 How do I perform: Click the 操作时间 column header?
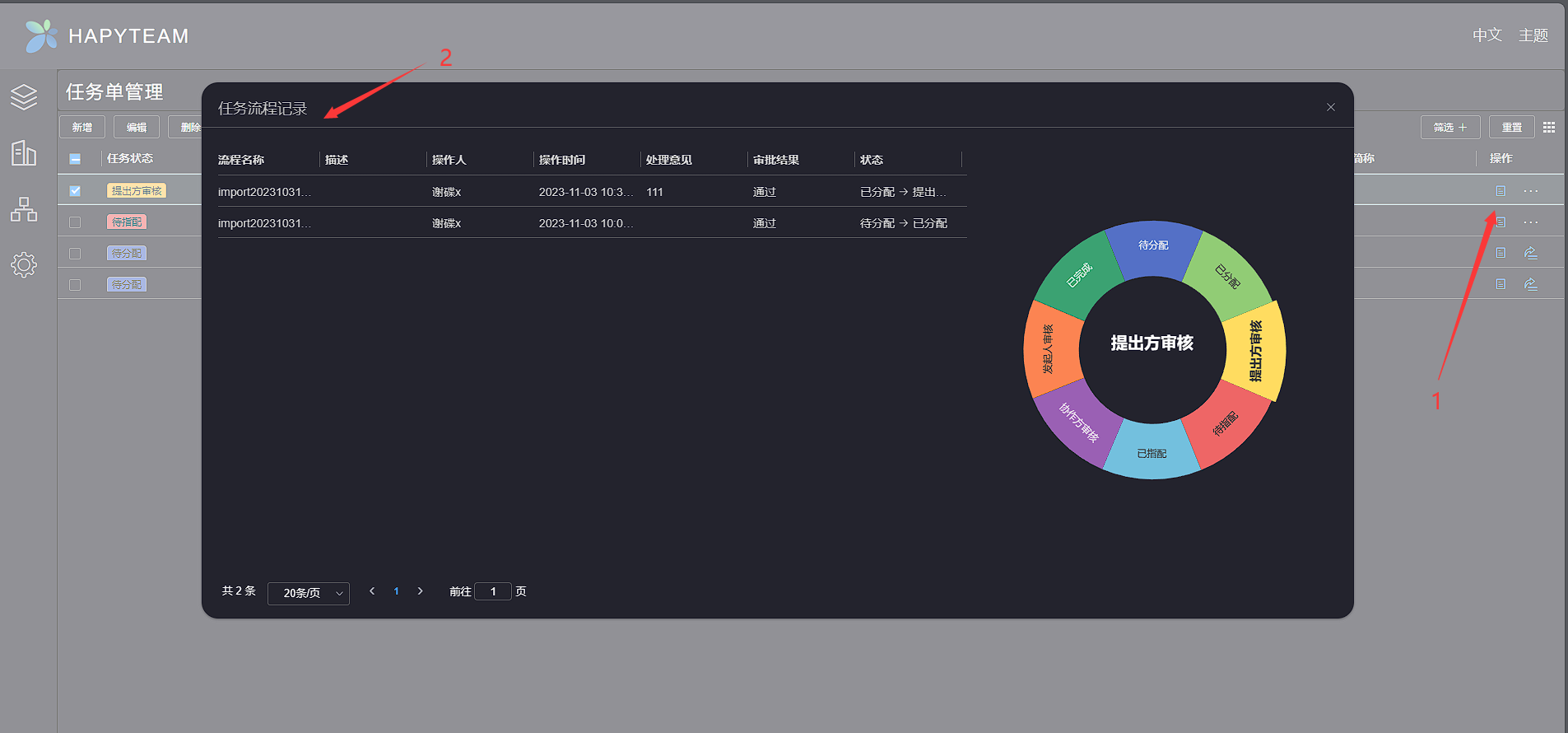(562, 160)
